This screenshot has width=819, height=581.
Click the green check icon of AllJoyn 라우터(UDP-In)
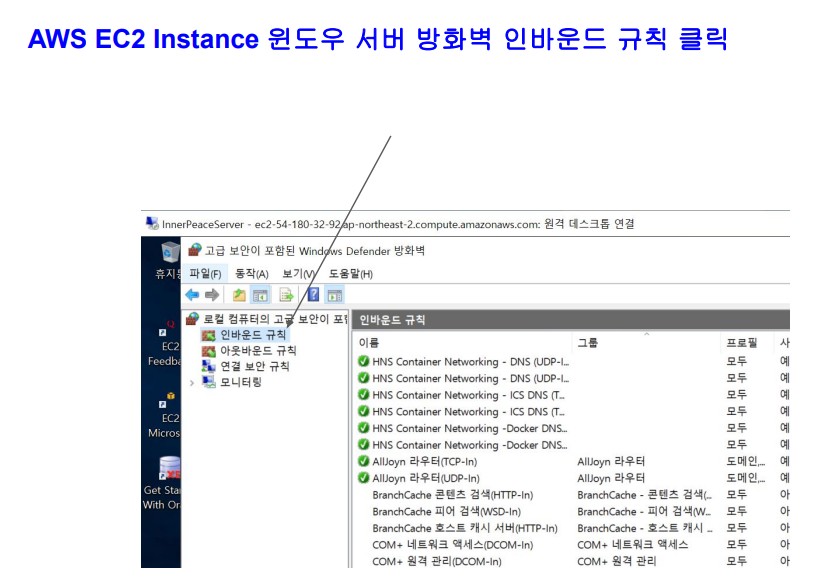pyautogui.click(x=364, y=478)
